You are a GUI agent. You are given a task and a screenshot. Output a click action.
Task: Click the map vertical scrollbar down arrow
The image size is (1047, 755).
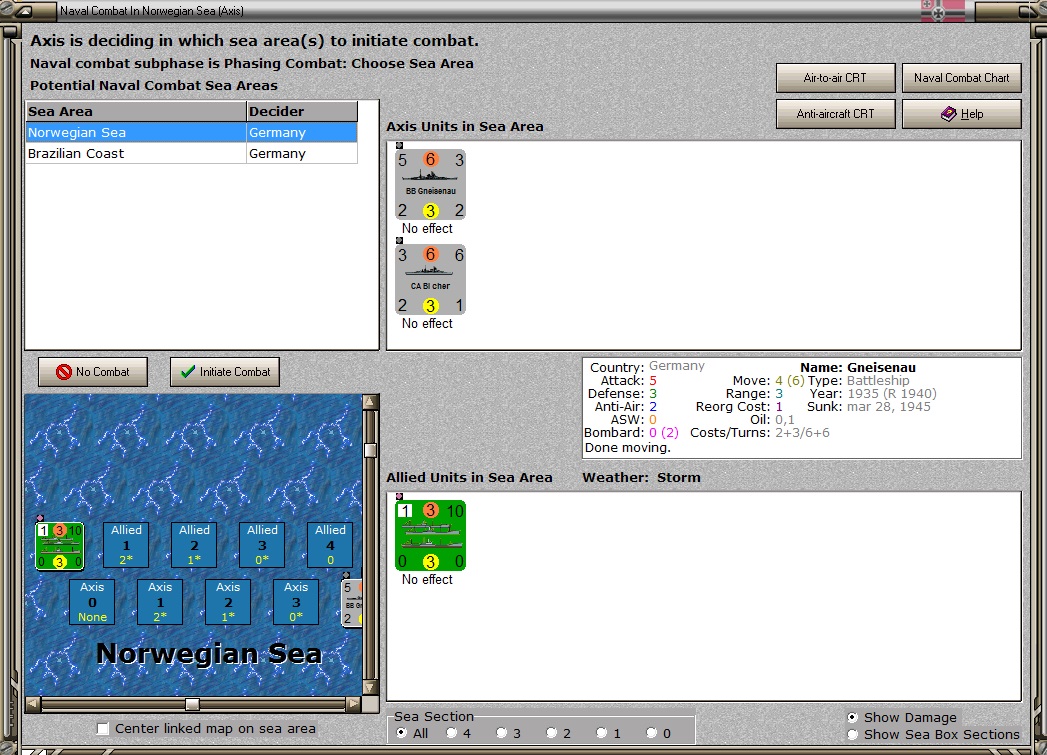point(371,687)
